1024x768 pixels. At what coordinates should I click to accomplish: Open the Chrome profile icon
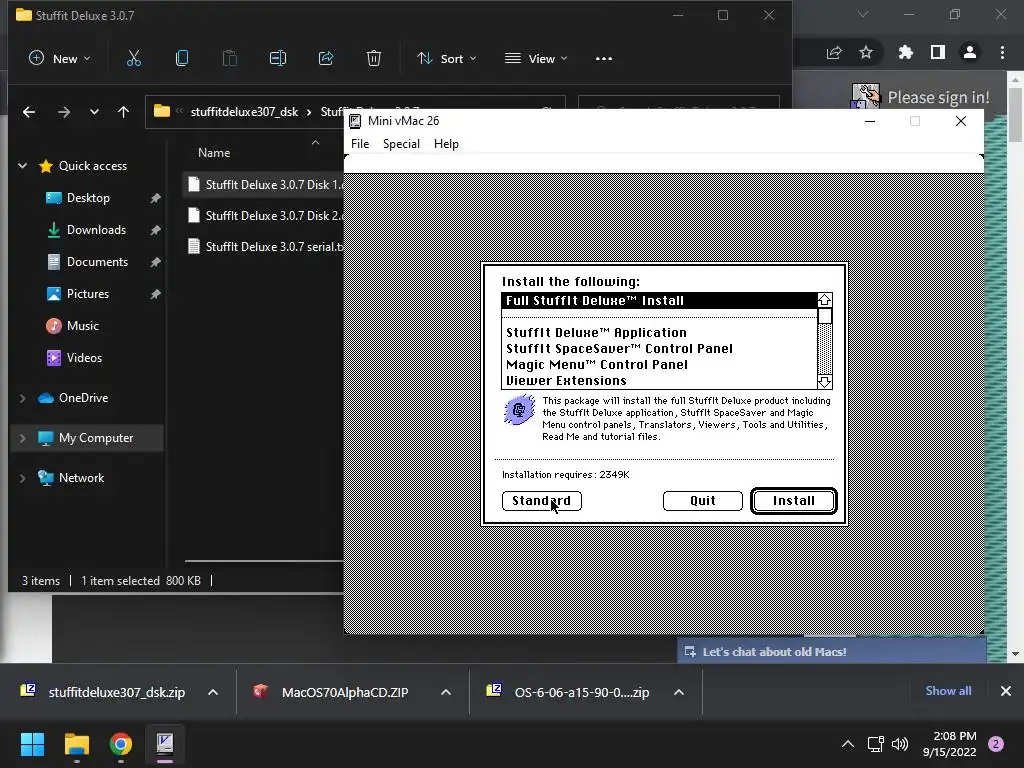click(970, 52)
